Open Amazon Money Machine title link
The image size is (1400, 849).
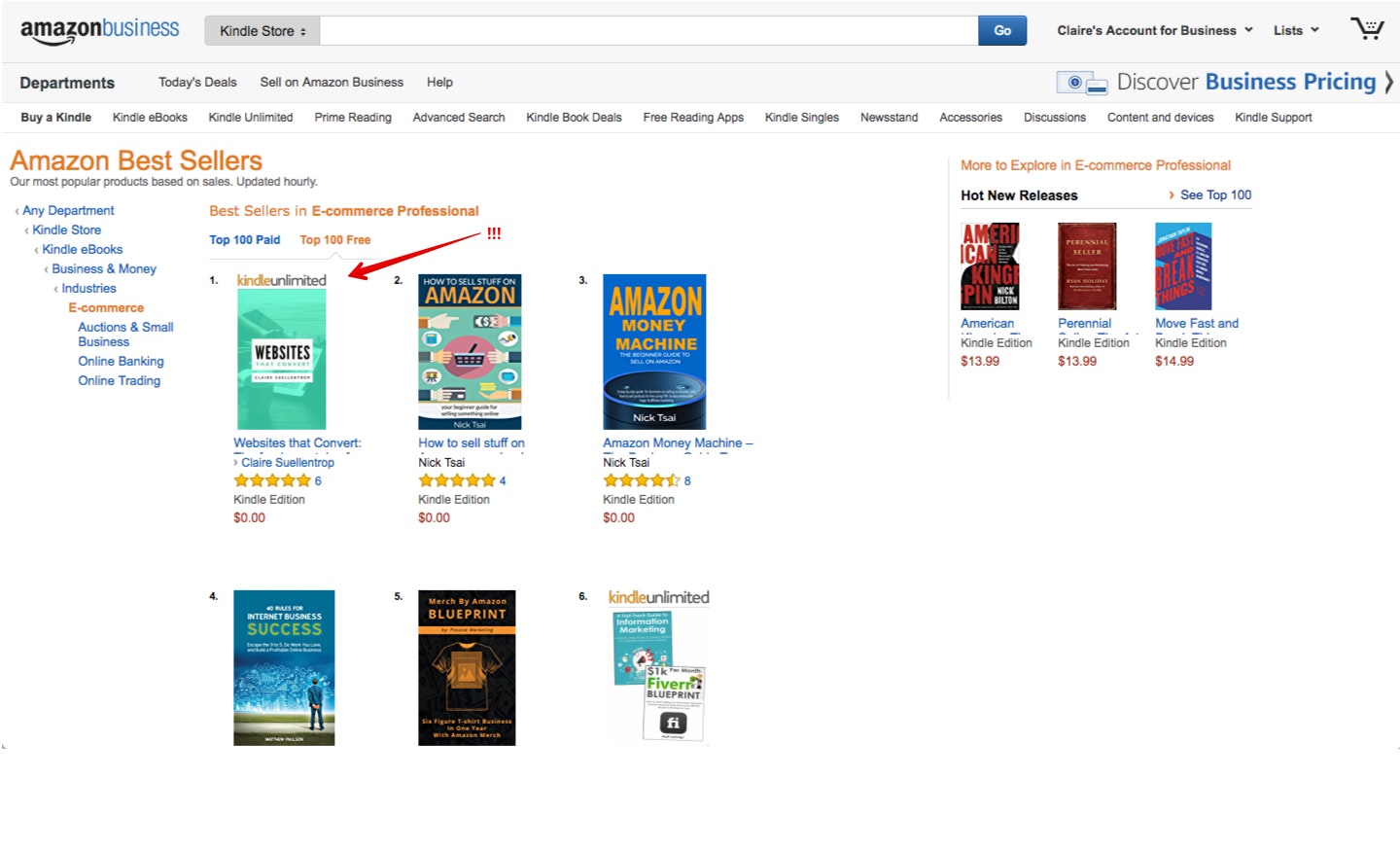click(678, 443)
